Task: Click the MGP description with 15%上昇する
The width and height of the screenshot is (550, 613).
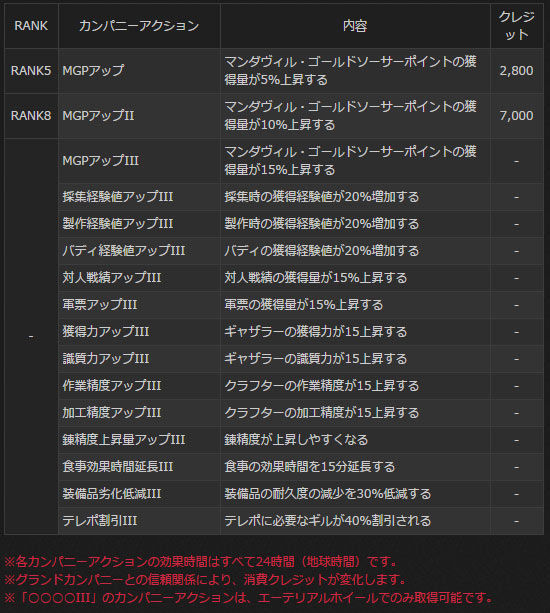Action: [350, 161]
